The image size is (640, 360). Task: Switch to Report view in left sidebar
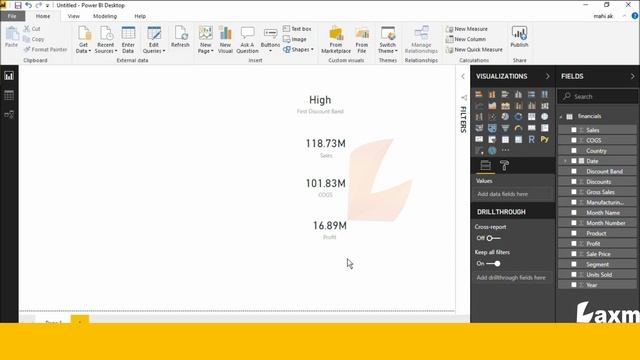(9, 76)
